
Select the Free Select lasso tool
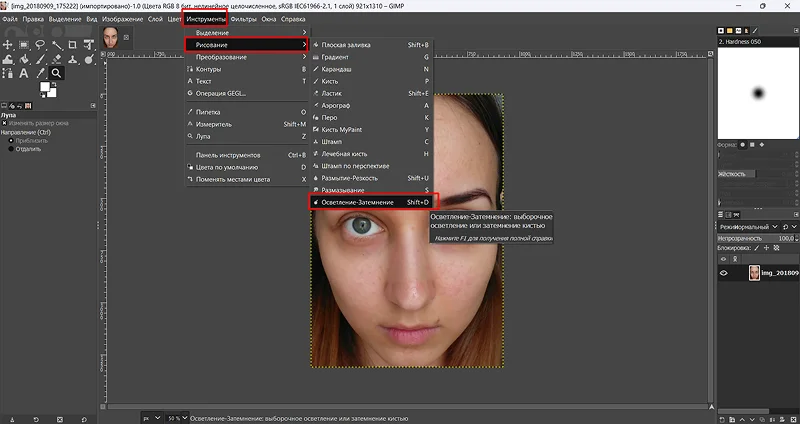click(x=40, y=45)
